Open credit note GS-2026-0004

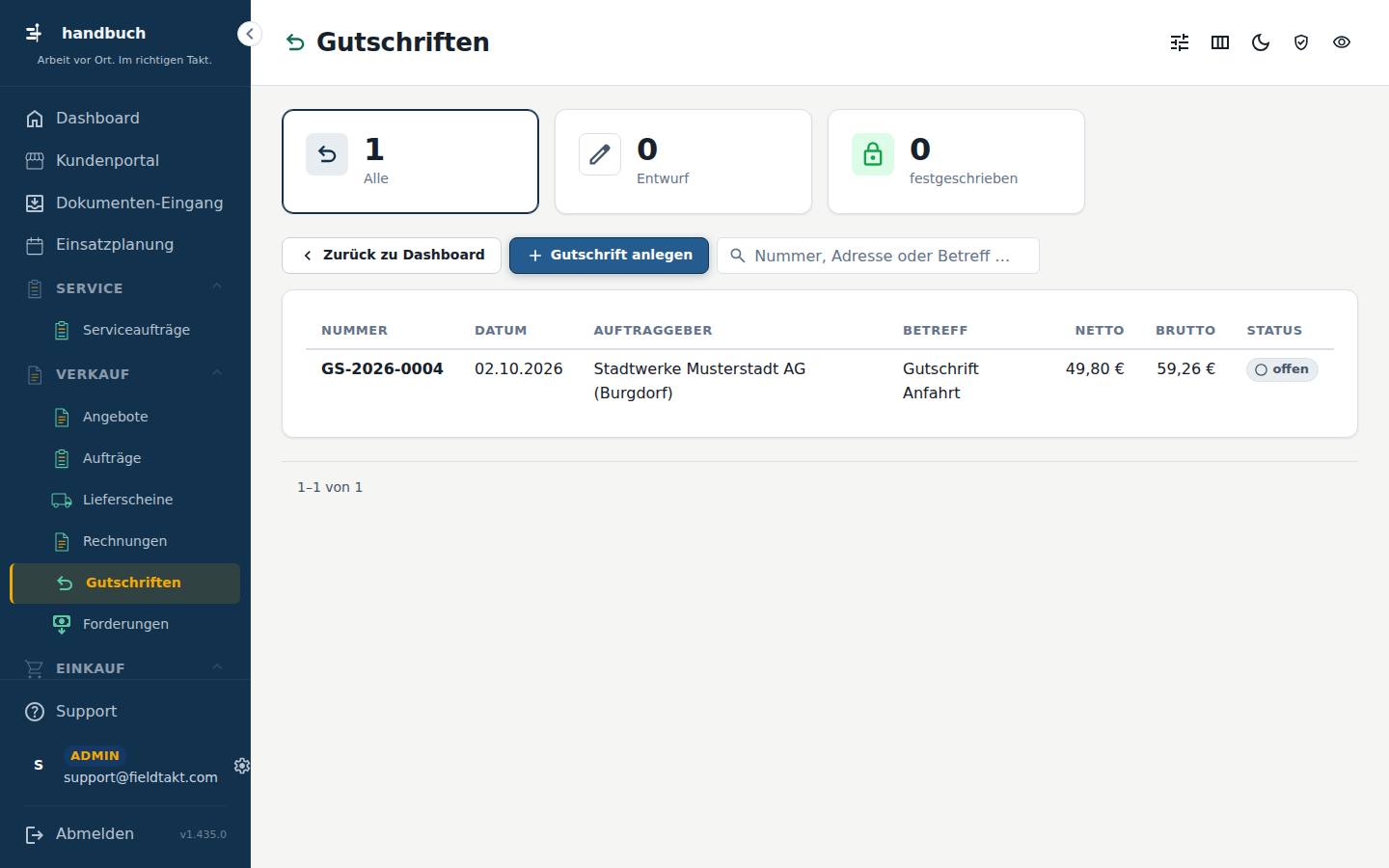[382, 369]
